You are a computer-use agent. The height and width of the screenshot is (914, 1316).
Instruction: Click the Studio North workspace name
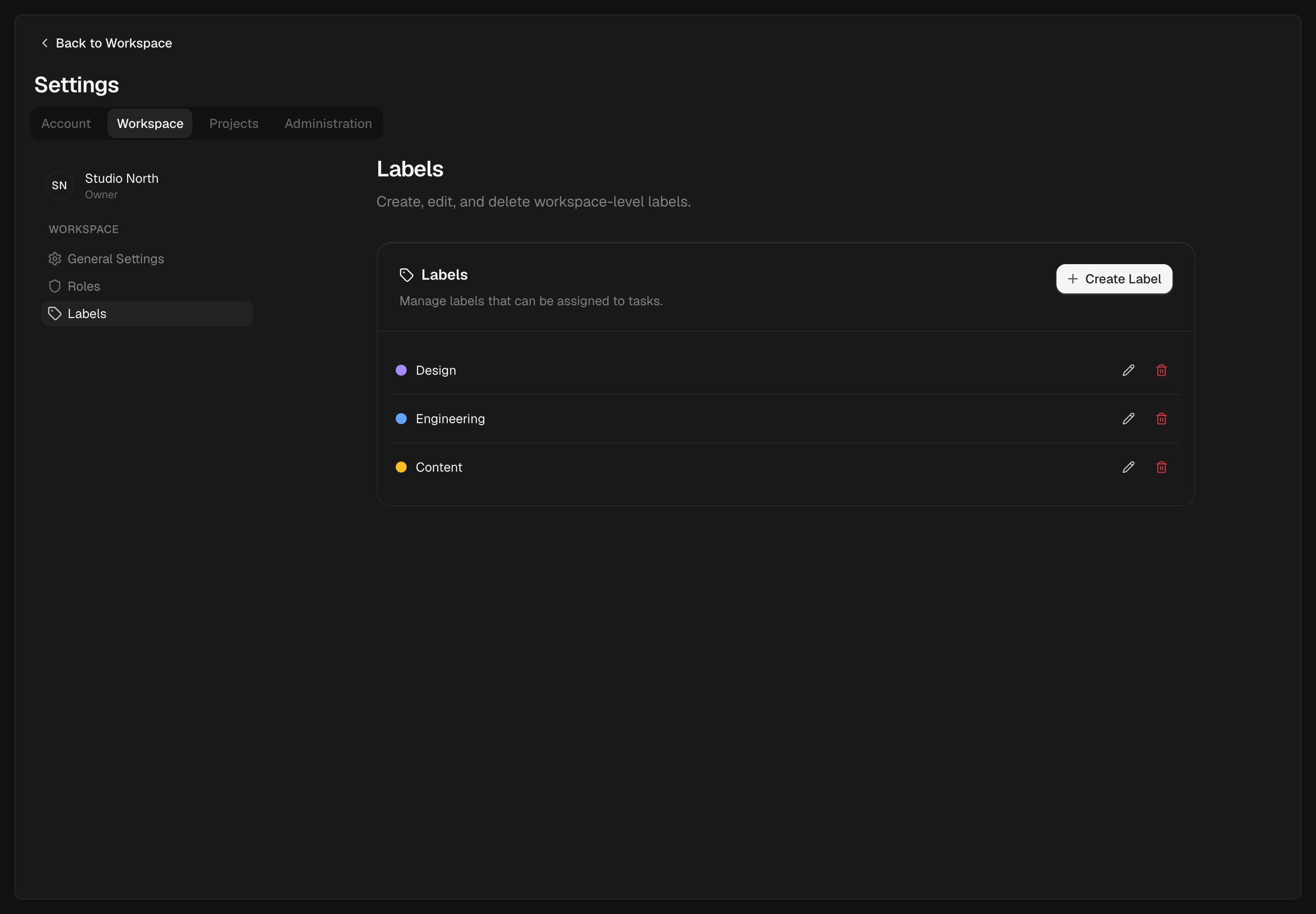[x=122, y=178]
